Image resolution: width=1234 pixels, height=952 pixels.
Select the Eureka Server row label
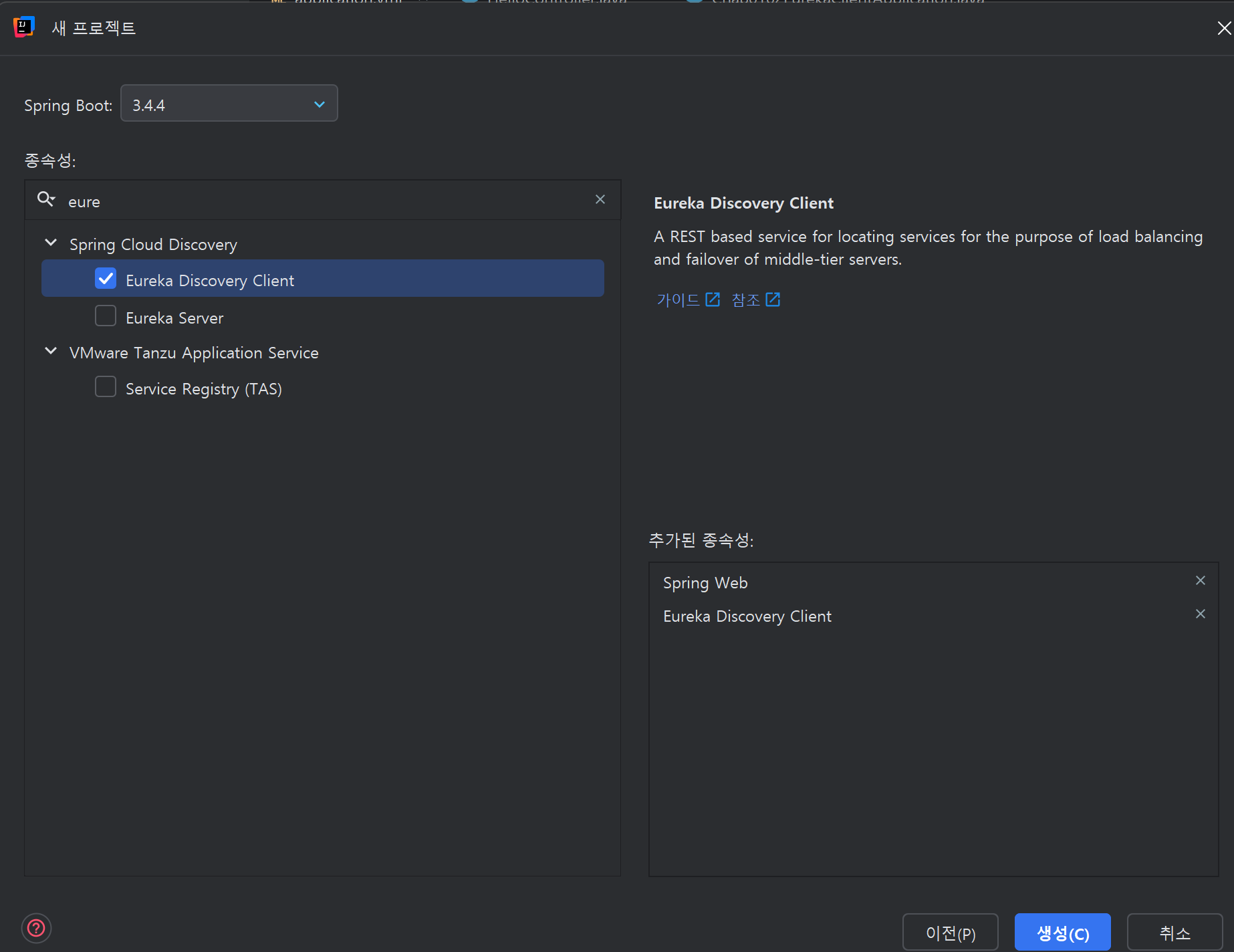[174, 318]
